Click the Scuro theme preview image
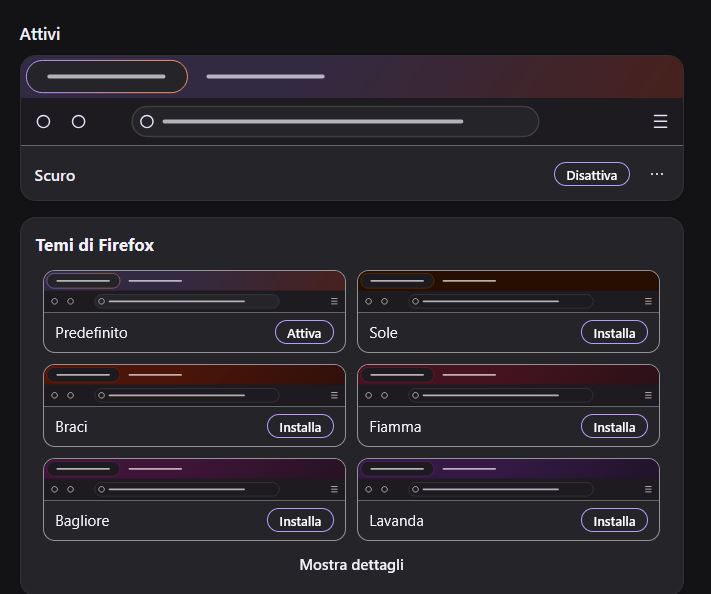 (352, 100)
